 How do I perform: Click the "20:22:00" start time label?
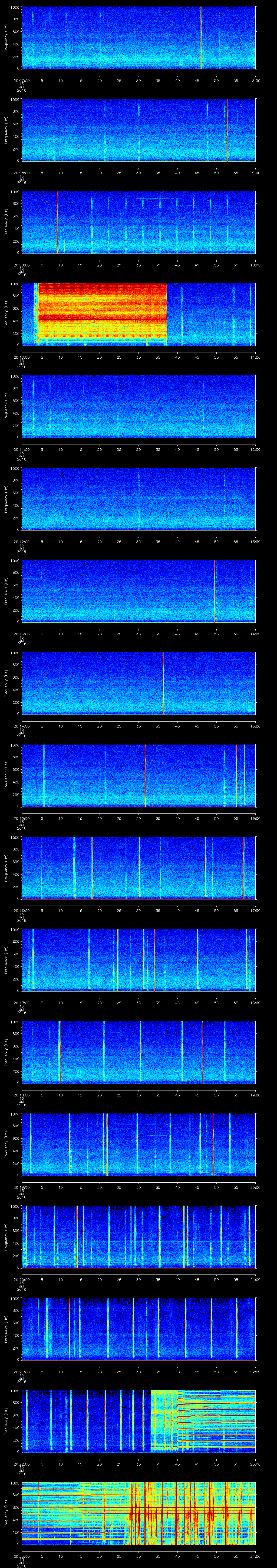[21, 1464]
